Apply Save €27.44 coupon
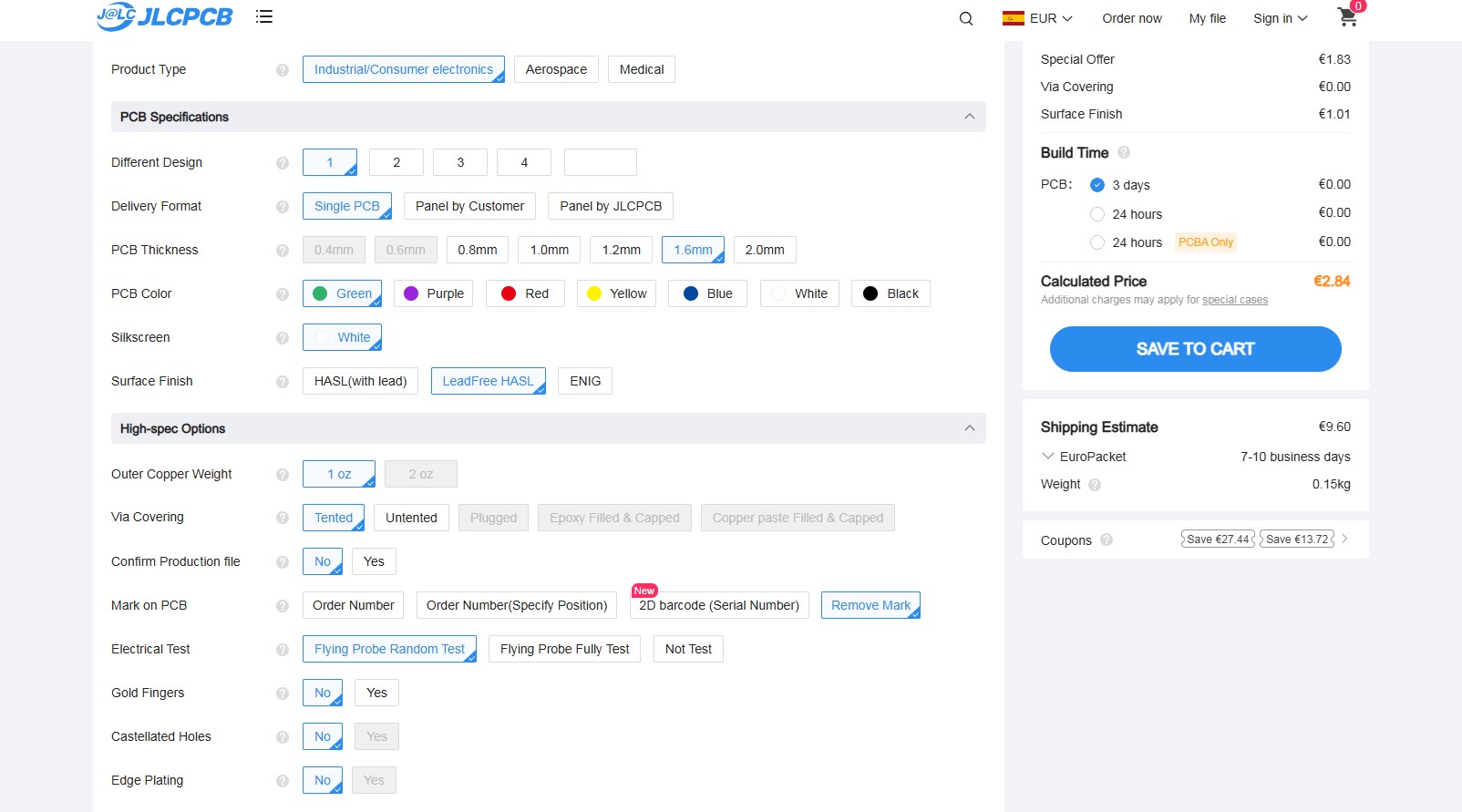Screen dimensions: 1462x812 [x=1218, y=539]
